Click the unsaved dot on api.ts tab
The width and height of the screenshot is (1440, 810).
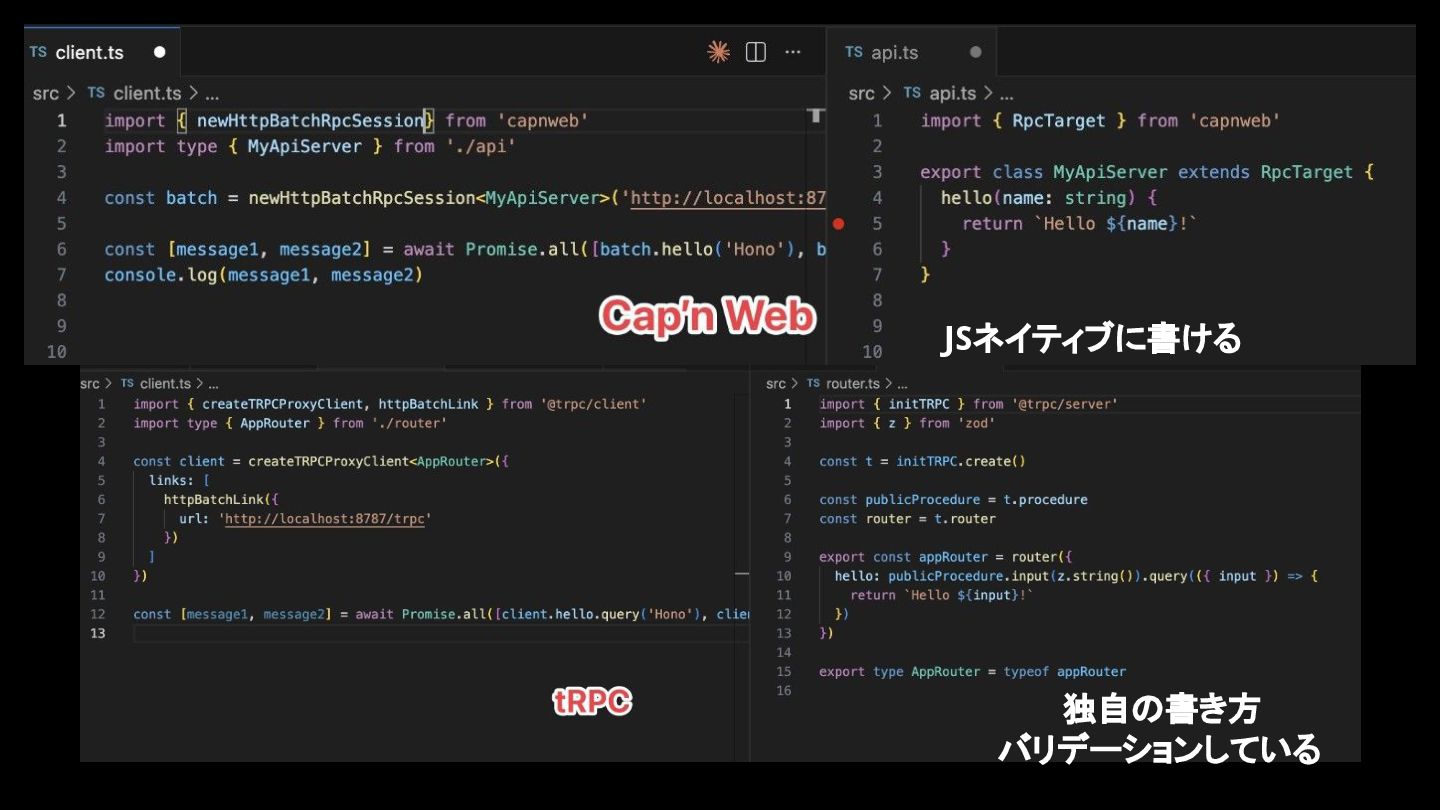(x=975, y=52)
